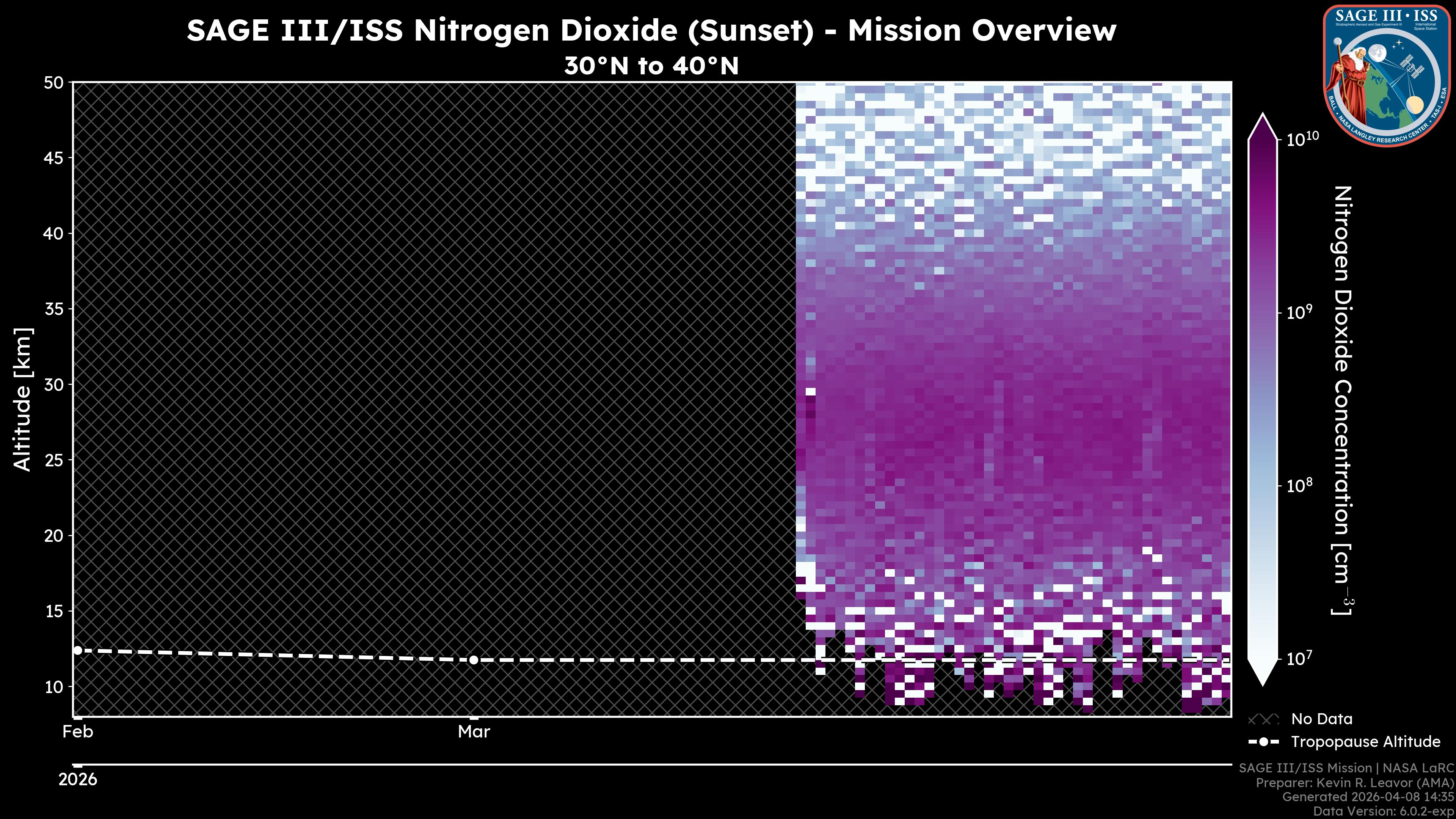Screen dimensions: 1456x819
Task: Click the colorbar at the 10^8 level
Action: tap(1263, 485)
